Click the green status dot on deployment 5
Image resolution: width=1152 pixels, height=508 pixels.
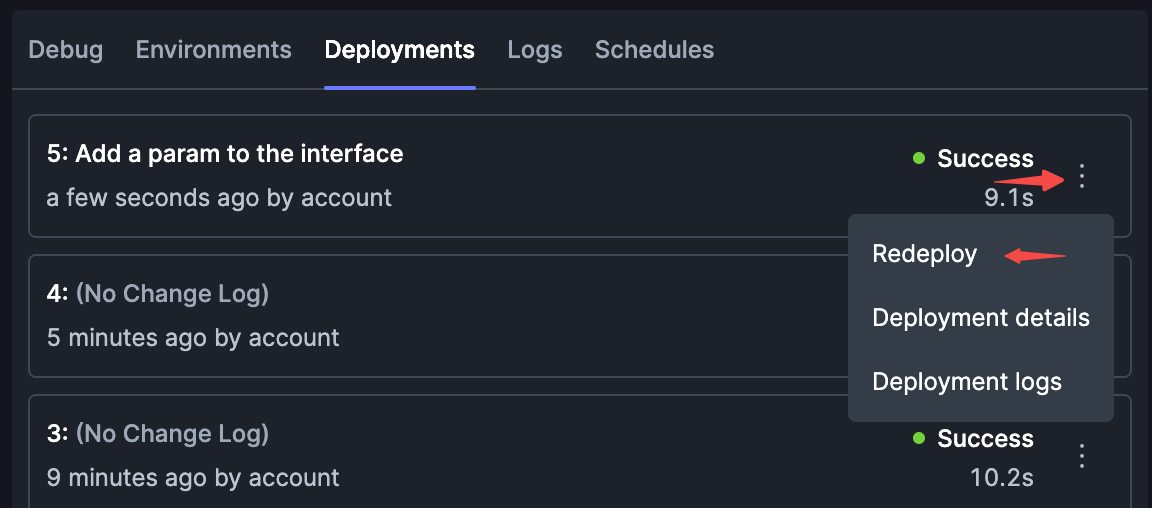(x=918, y=158)
